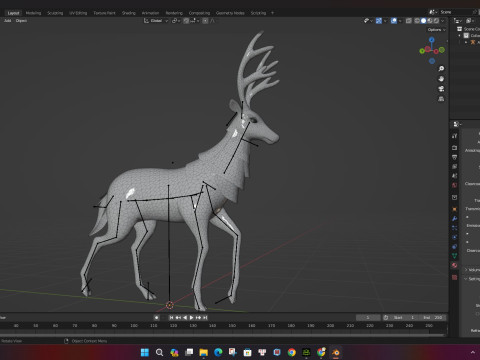Open the zoom view gizmo
The image size is (480, 360).
click(x=441, y=69)
